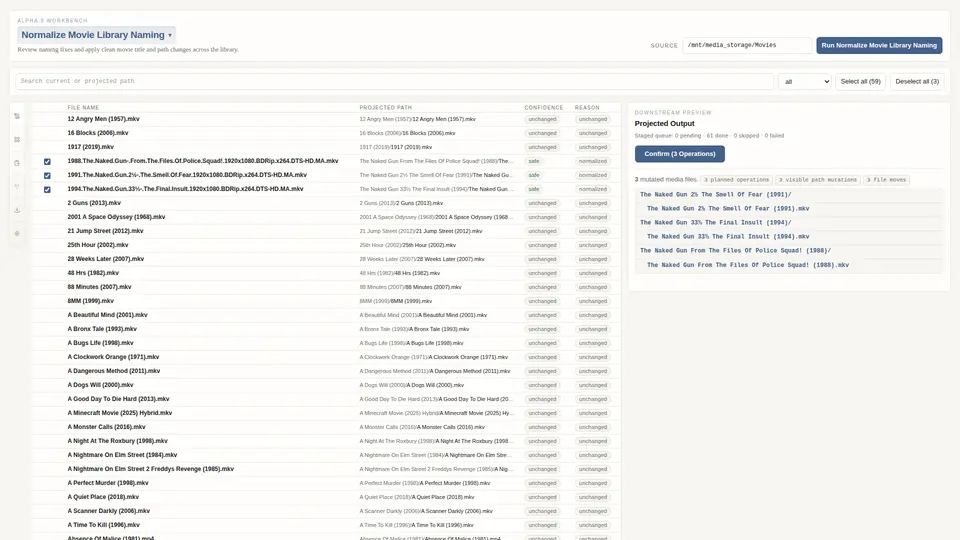
Task: Click preview file 'The Naked Gun From The Files Of Police Squad! (1988).mkv'
Action: [748, 265]
